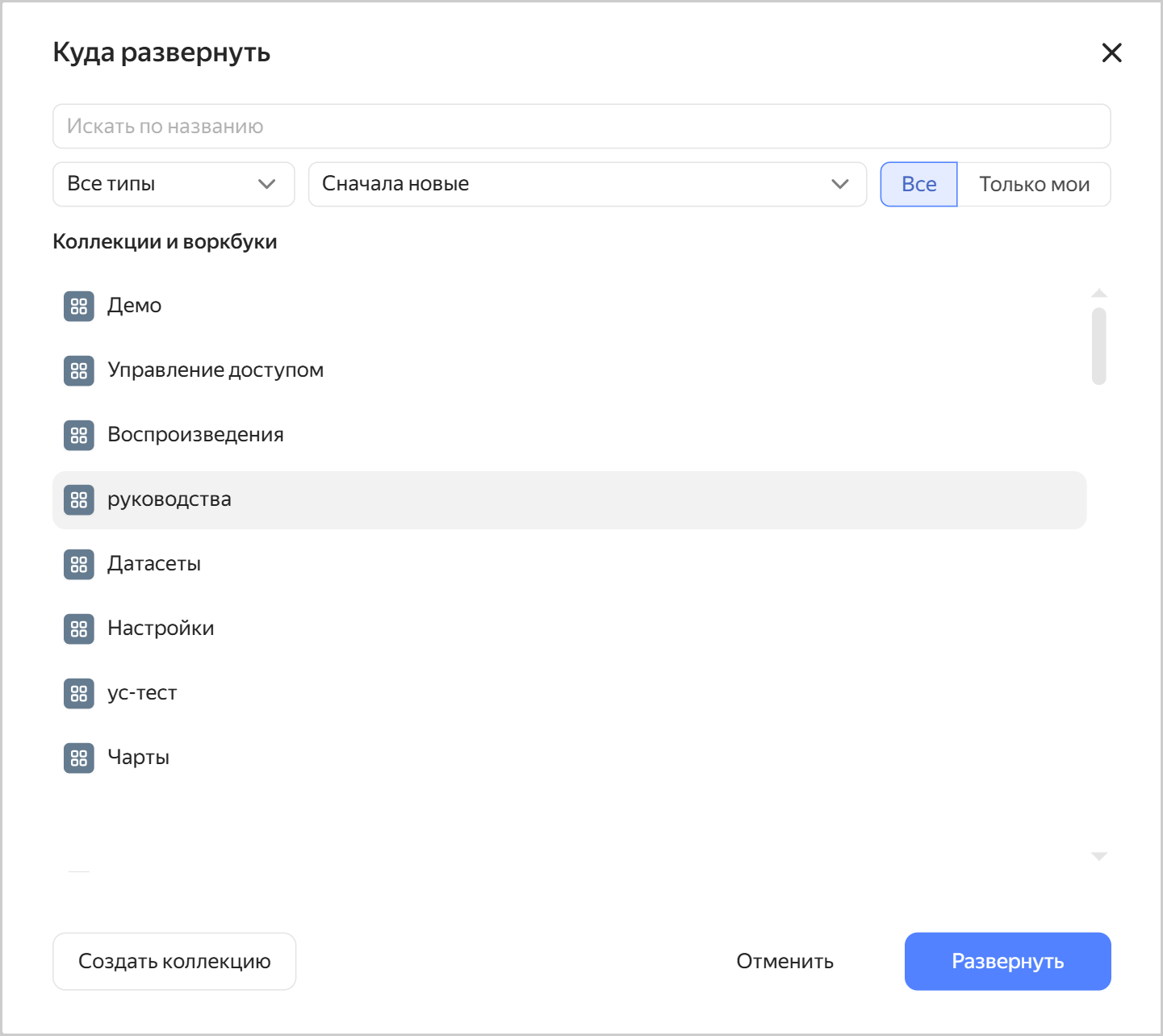Click the collection icon next to Демо
This screenshot has height=1036, width=1163.
(78, 306)
